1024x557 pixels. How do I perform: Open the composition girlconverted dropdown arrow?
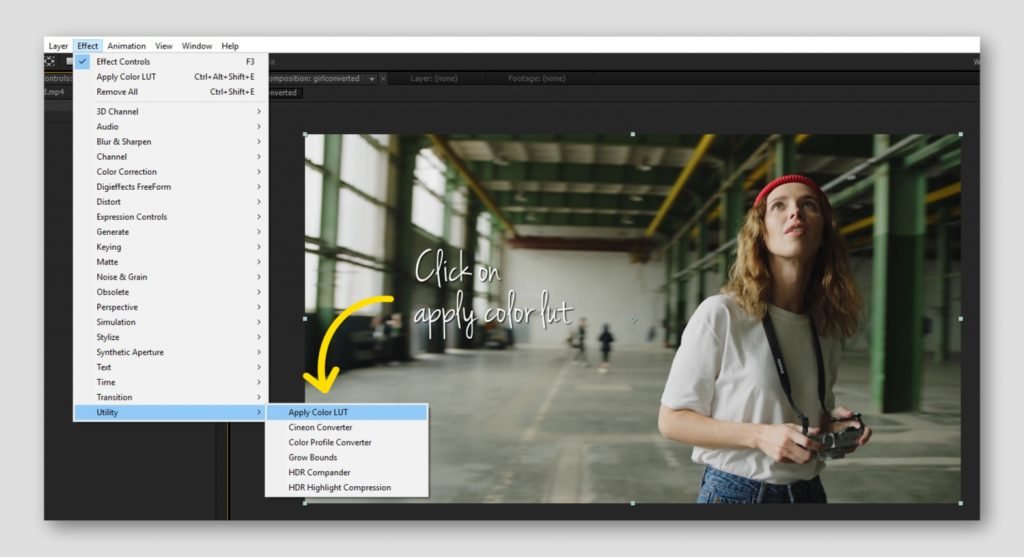(372, 79)
